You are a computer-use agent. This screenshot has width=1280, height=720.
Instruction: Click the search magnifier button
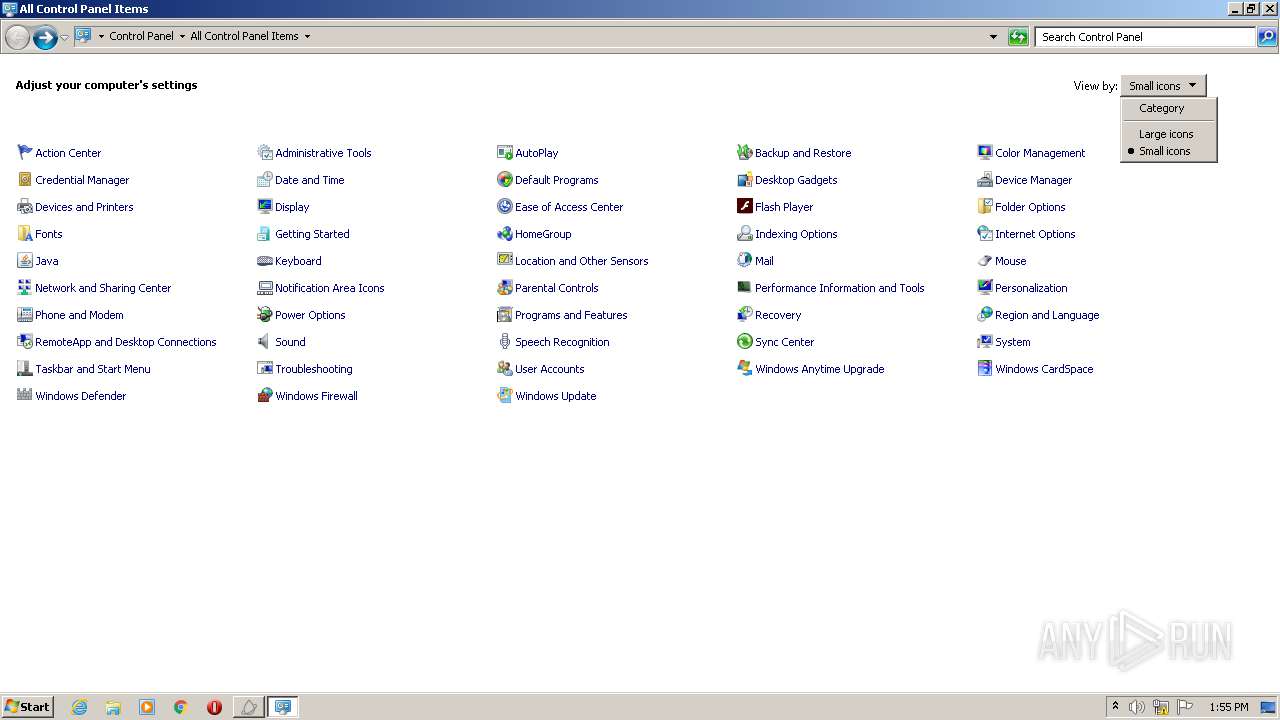click(1267, 37)
